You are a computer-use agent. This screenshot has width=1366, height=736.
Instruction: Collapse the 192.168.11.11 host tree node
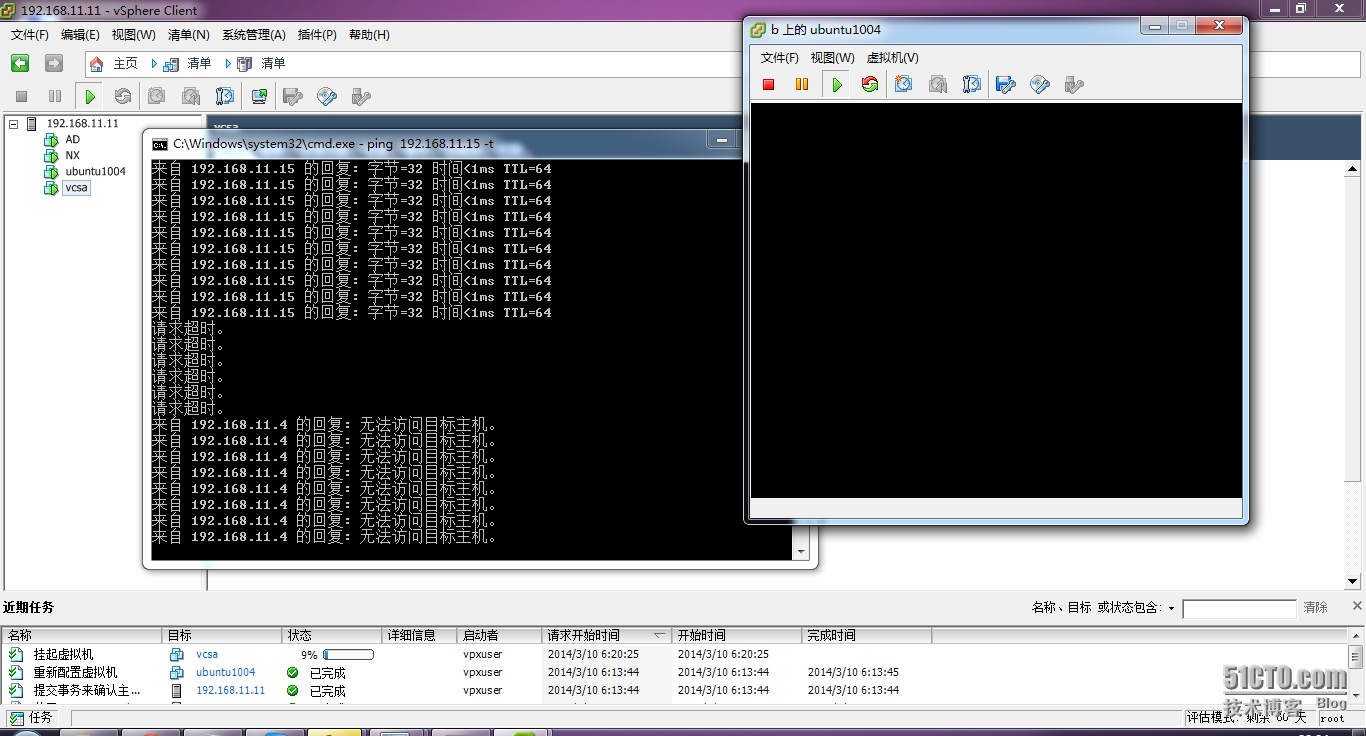[x=14, y=124]
